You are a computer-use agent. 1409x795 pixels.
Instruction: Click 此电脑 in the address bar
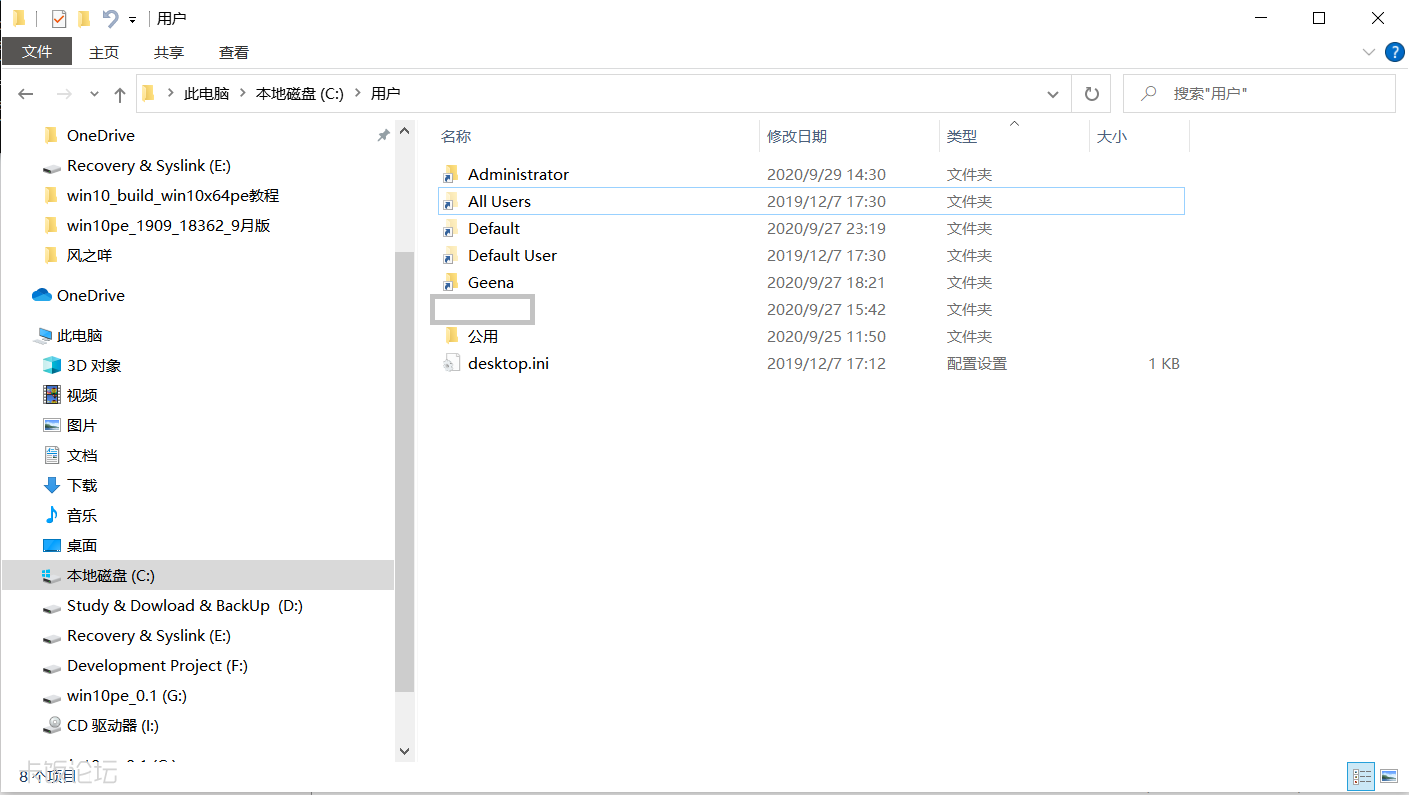[x=207, y=93]
